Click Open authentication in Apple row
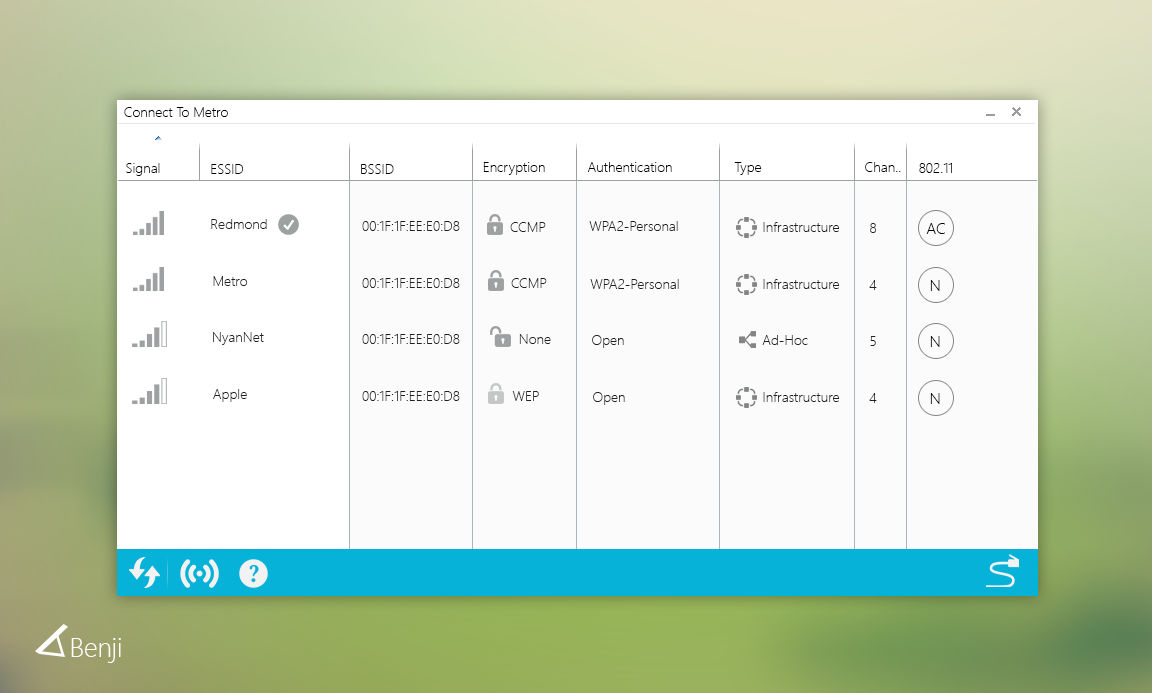 tap(609, 398)
